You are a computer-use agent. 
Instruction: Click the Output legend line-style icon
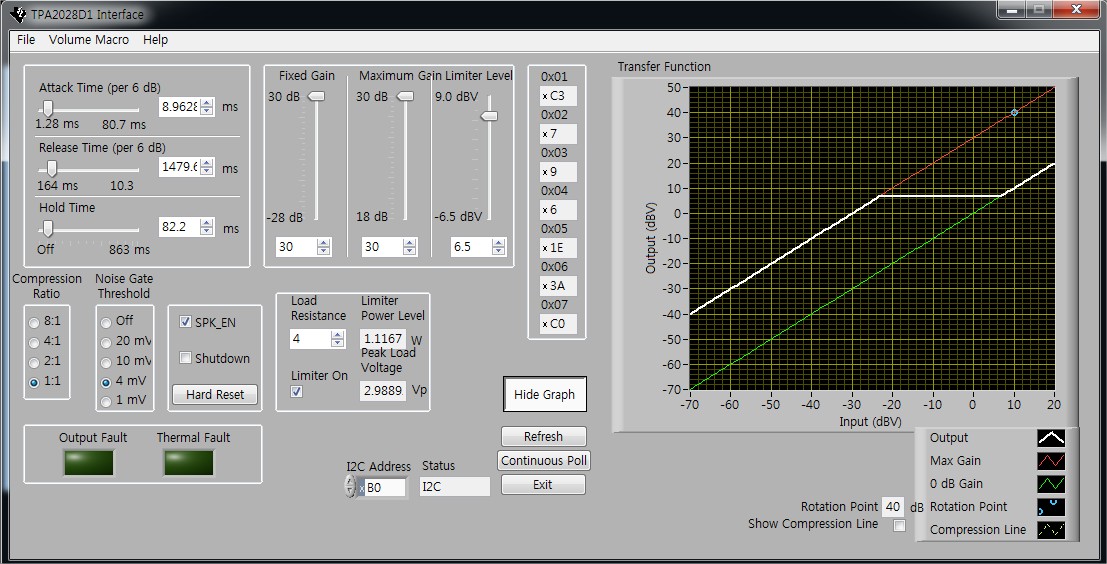point(1051,438)
